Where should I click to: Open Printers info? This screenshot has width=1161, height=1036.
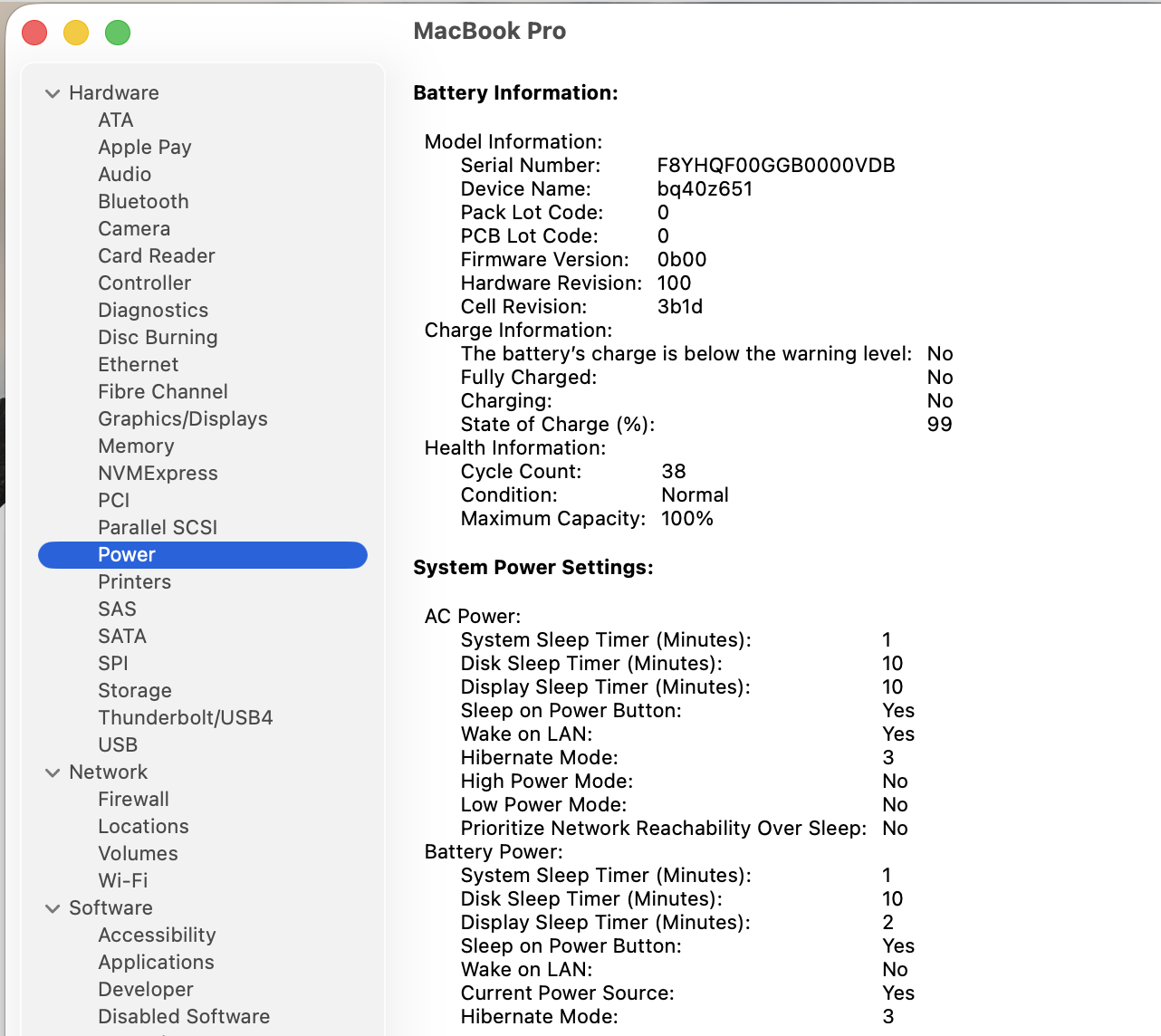tap(135, 582)
